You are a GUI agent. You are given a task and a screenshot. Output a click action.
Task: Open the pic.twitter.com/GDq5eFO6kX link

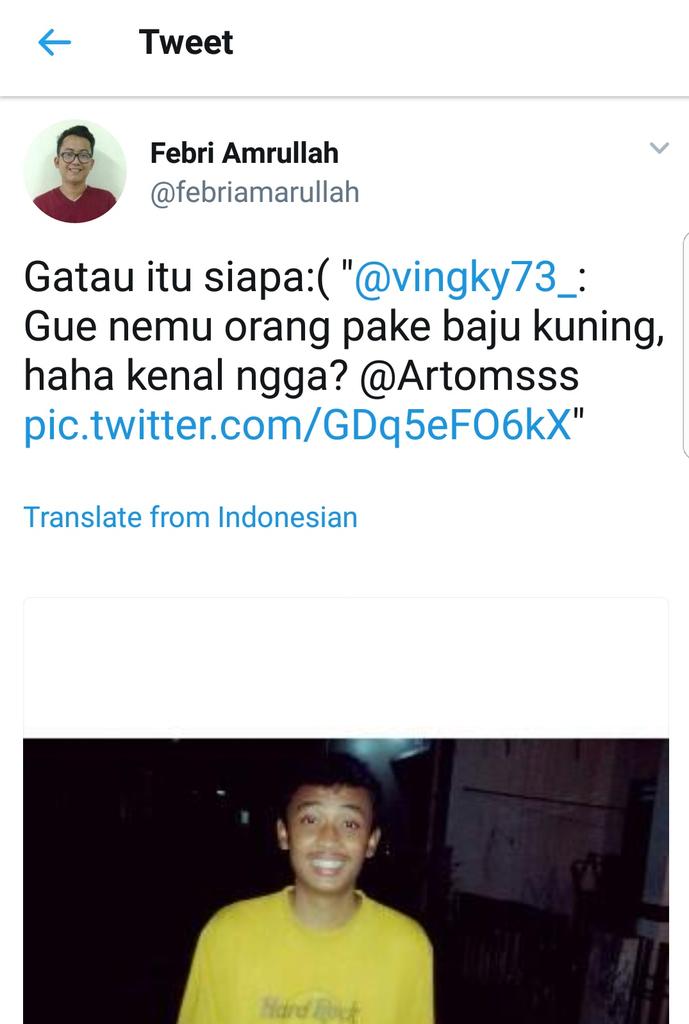[298, 424]
